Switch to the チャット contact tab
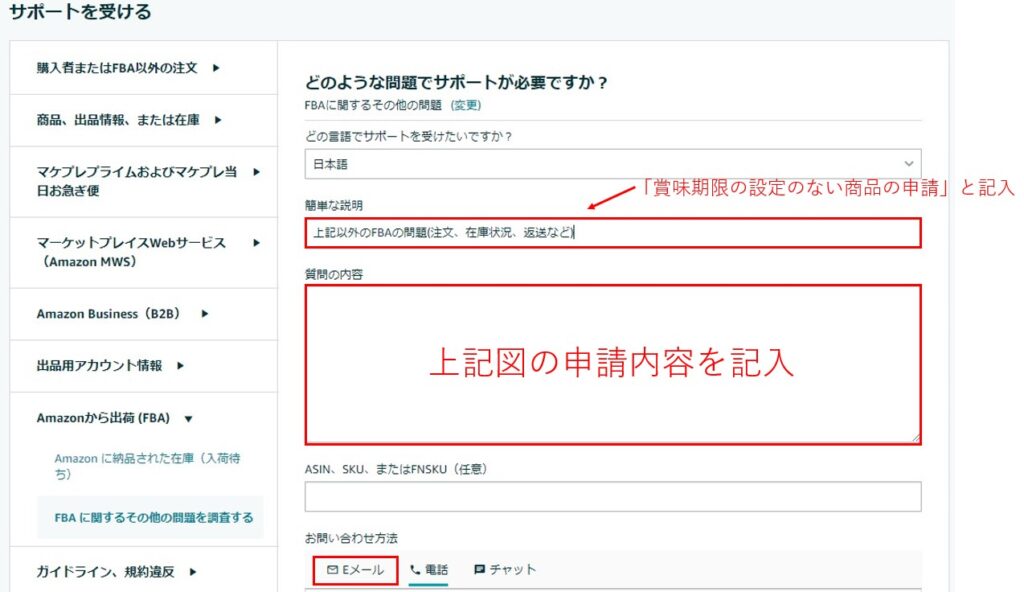This screenshot has width=1024, height=592. [x=505, y=570]
